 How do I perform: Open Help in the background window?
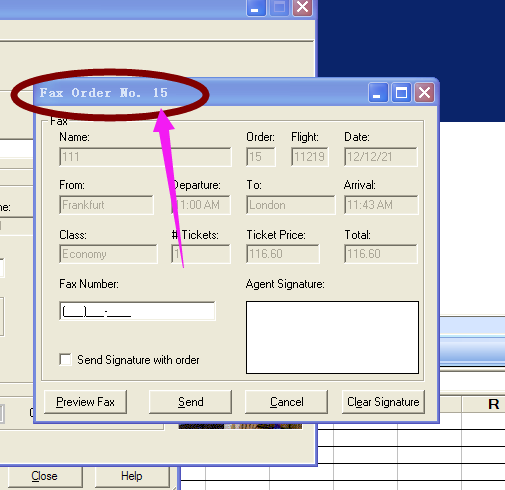(132, 477)
